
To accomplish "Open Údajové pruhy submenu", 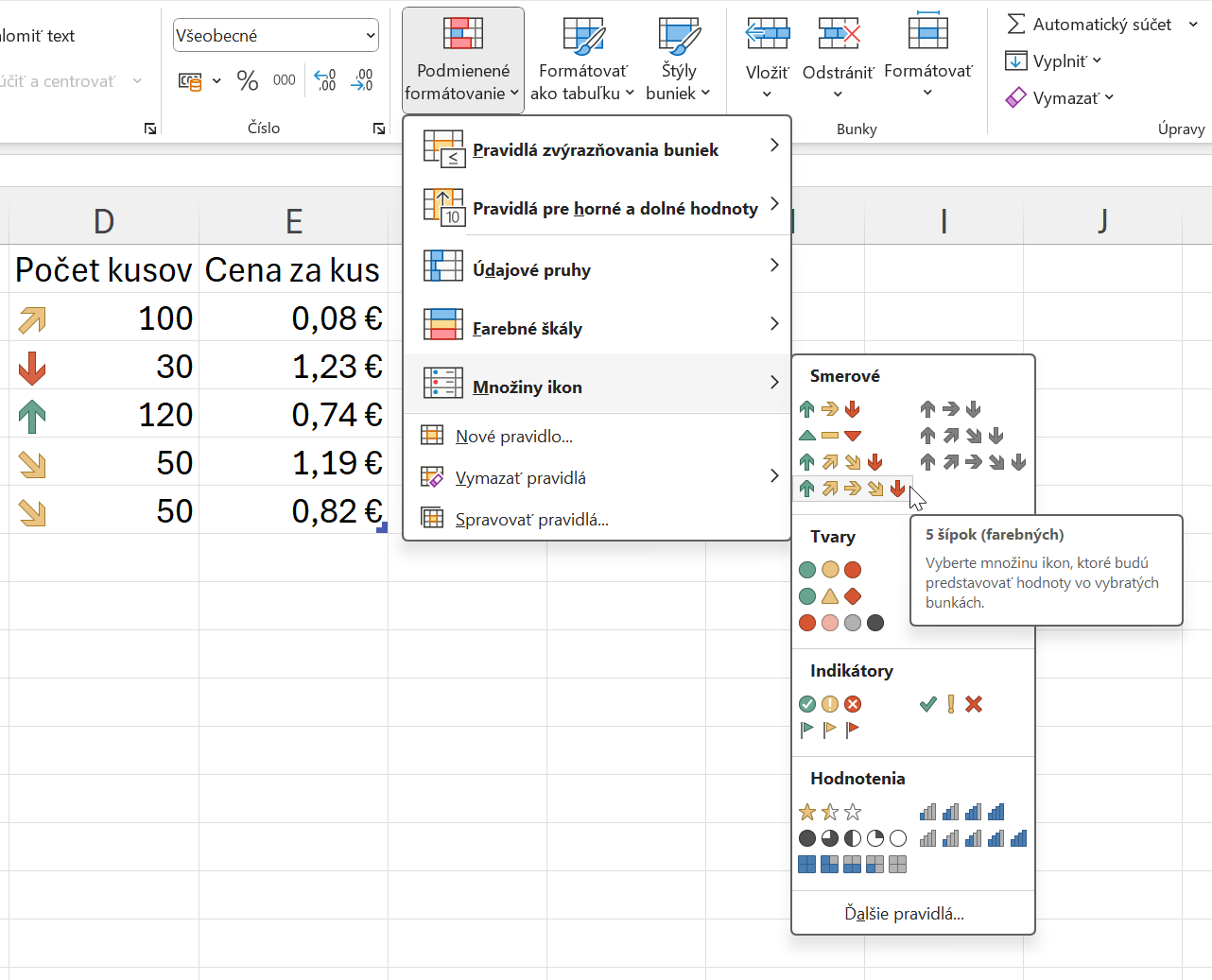I will tap(597, 268).
